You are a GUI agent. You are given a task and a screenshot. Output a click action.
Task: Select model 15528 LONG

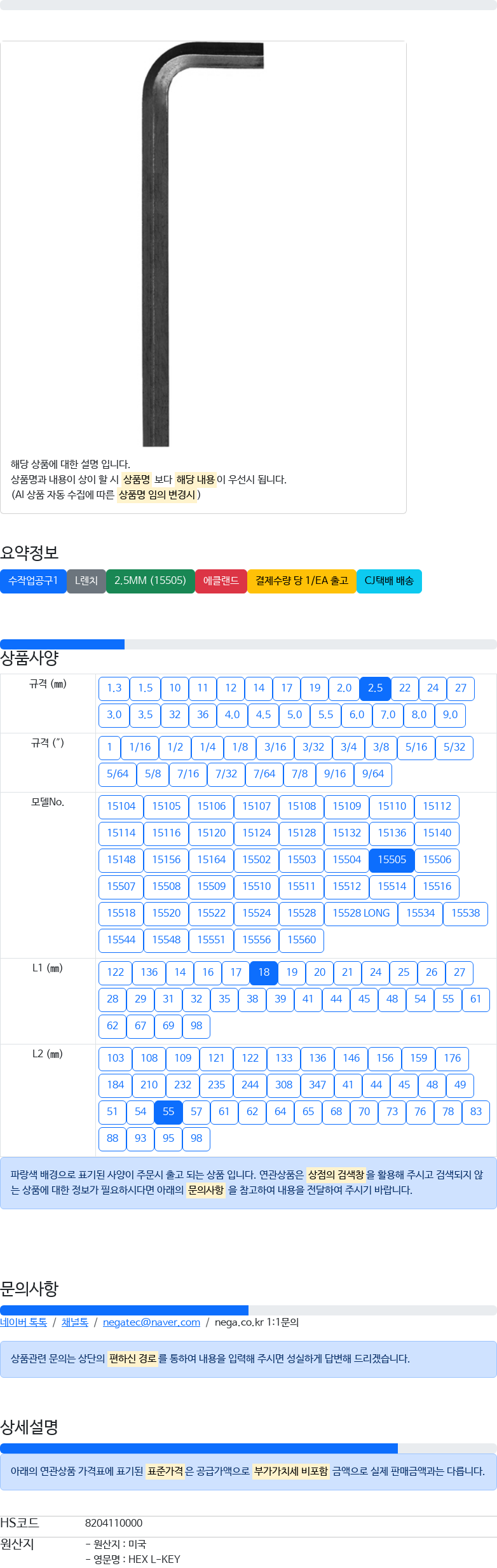pos(361,913)
